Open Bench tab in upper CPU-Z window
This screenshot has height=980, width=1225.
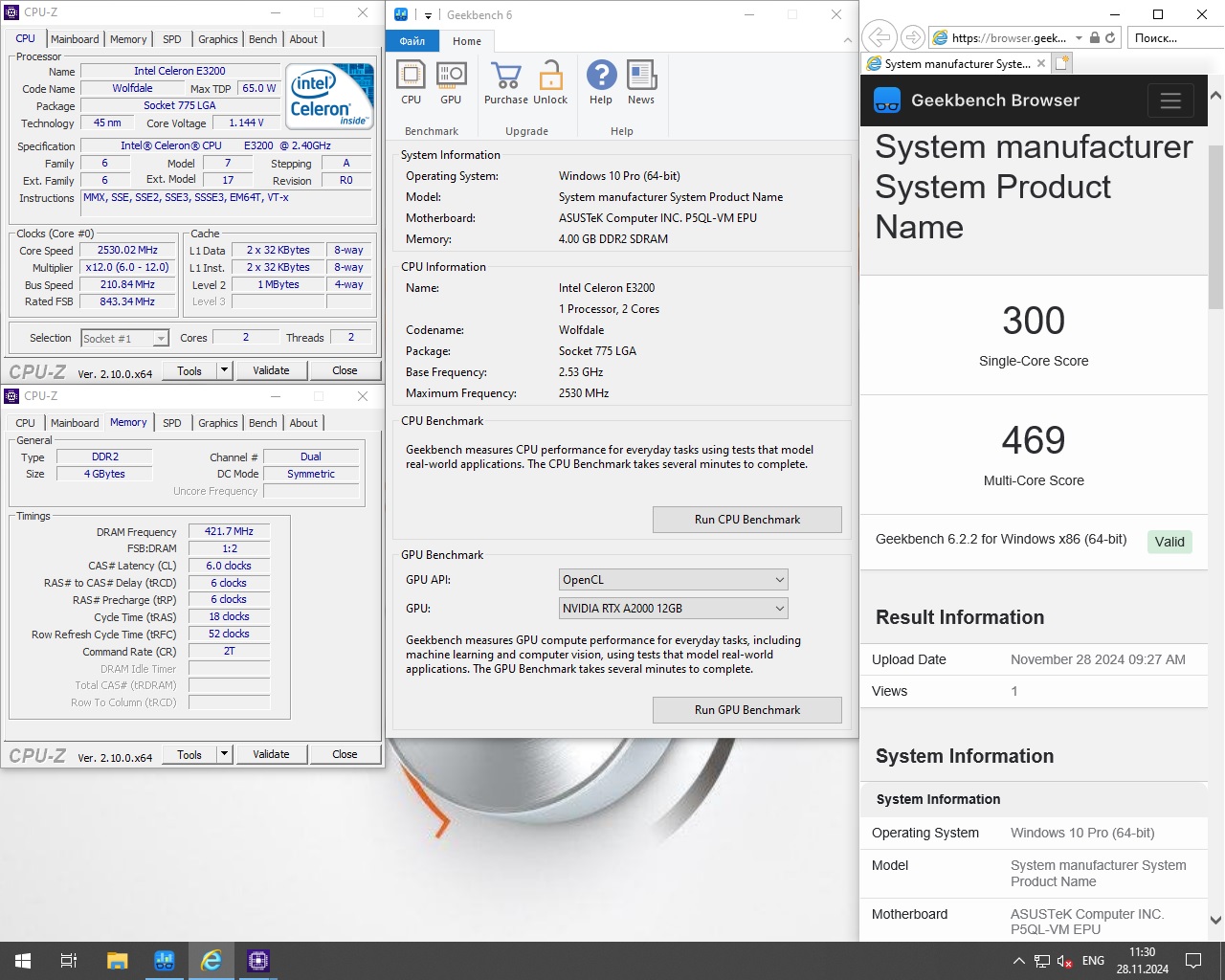(x=263, y=39)
